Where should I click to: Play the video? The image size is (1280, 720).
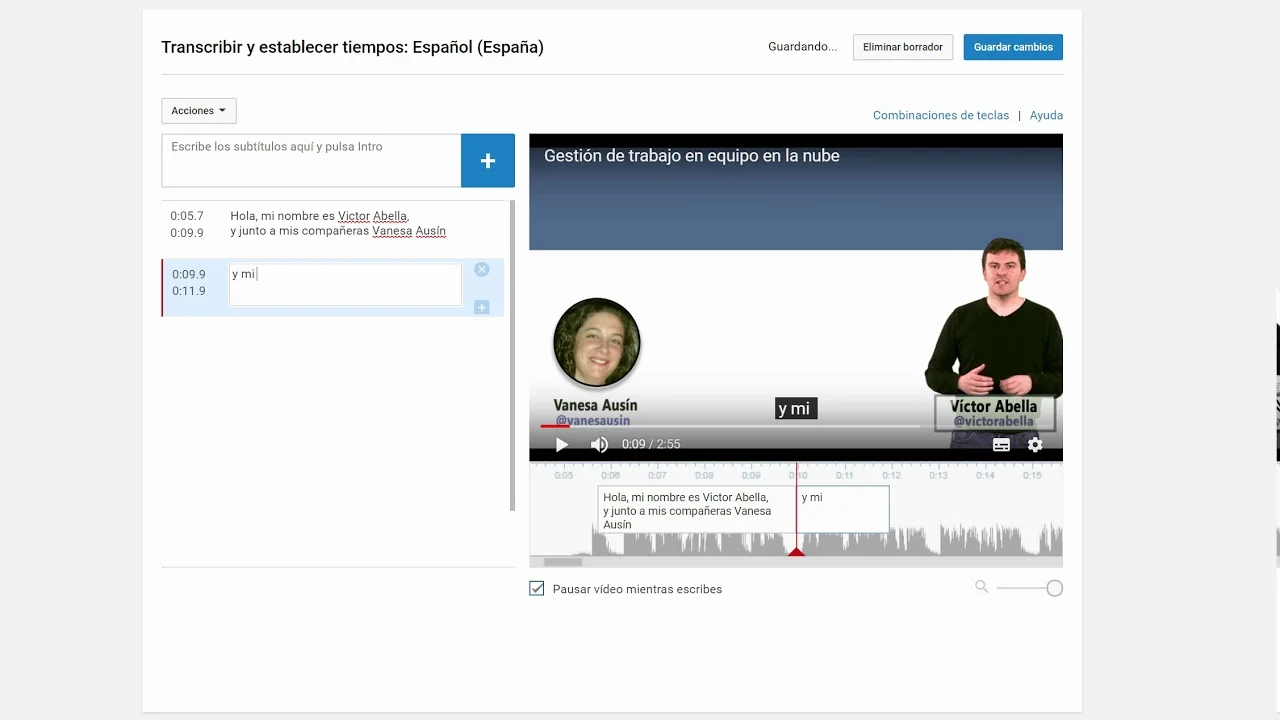[561, 445]
